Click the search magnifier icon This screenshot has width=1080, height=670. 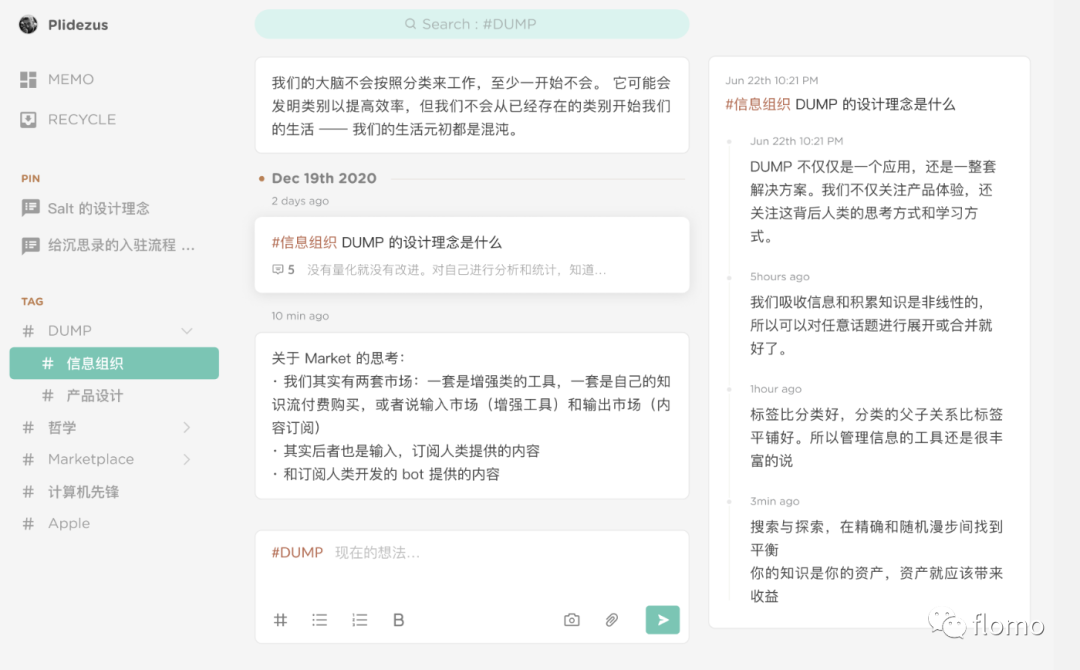[411, 24]
